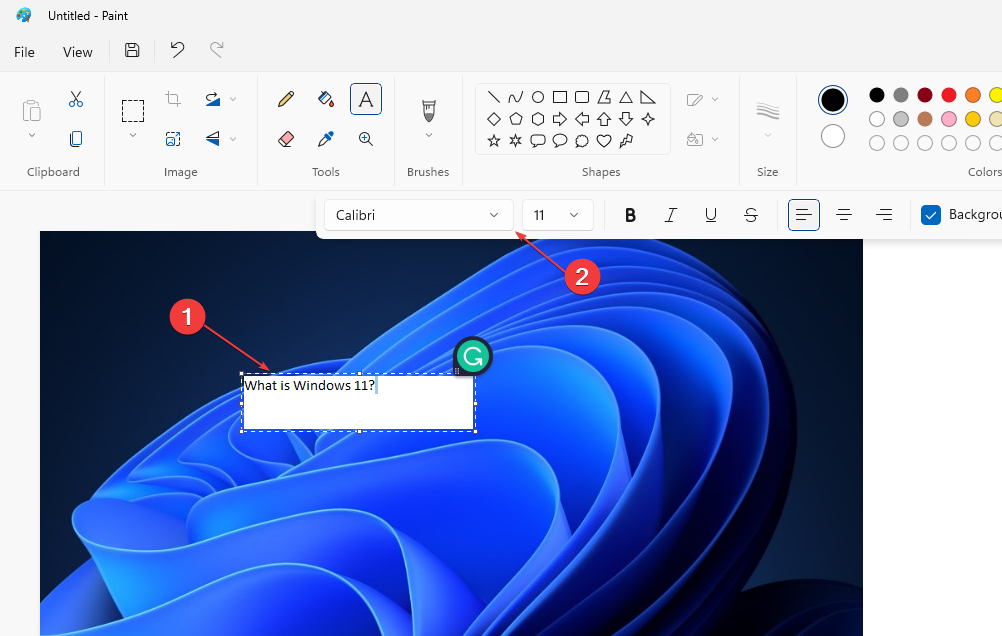Image resolution: width=1002 pixels, height=636 pixels.
Task: Click the Redo arrow
Action: click(217, 50)
